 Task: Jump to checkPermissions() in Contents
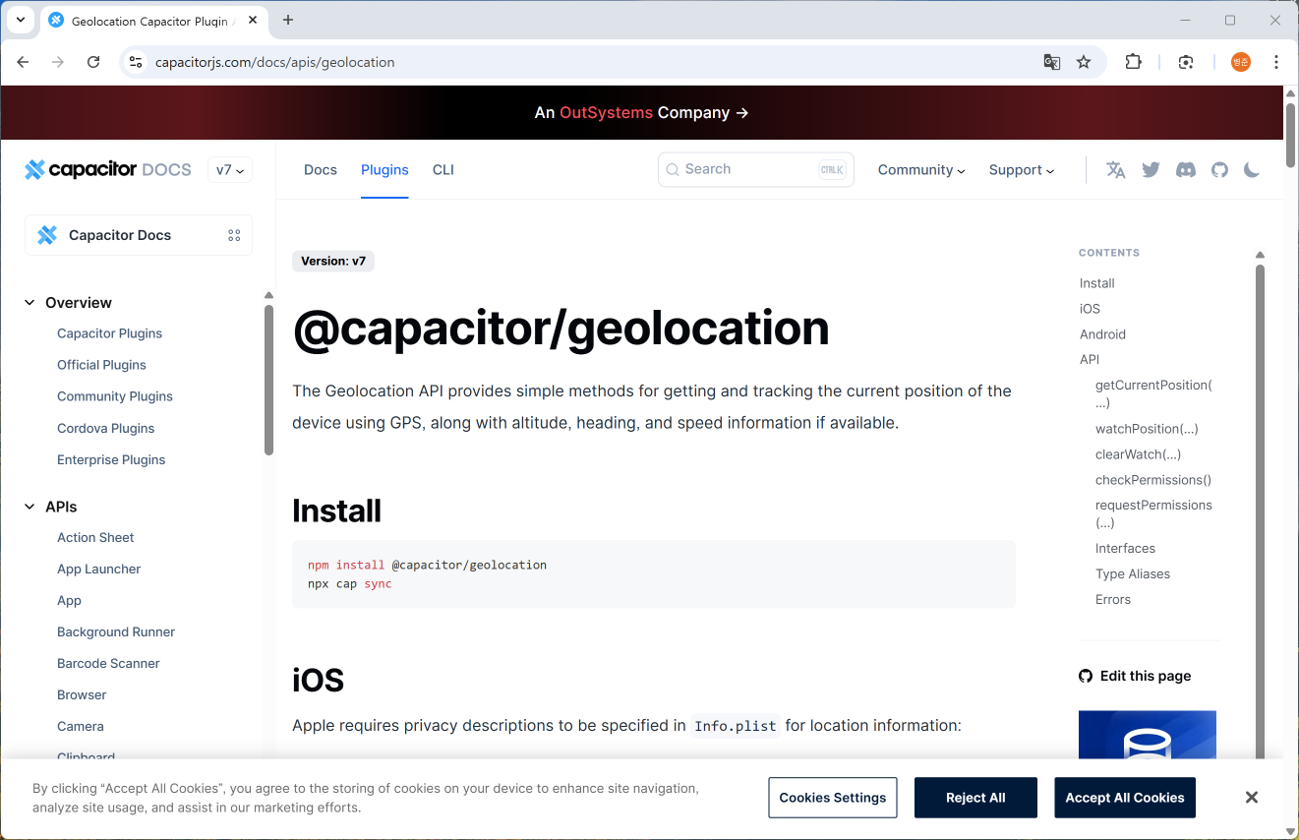coord(1153,480)
